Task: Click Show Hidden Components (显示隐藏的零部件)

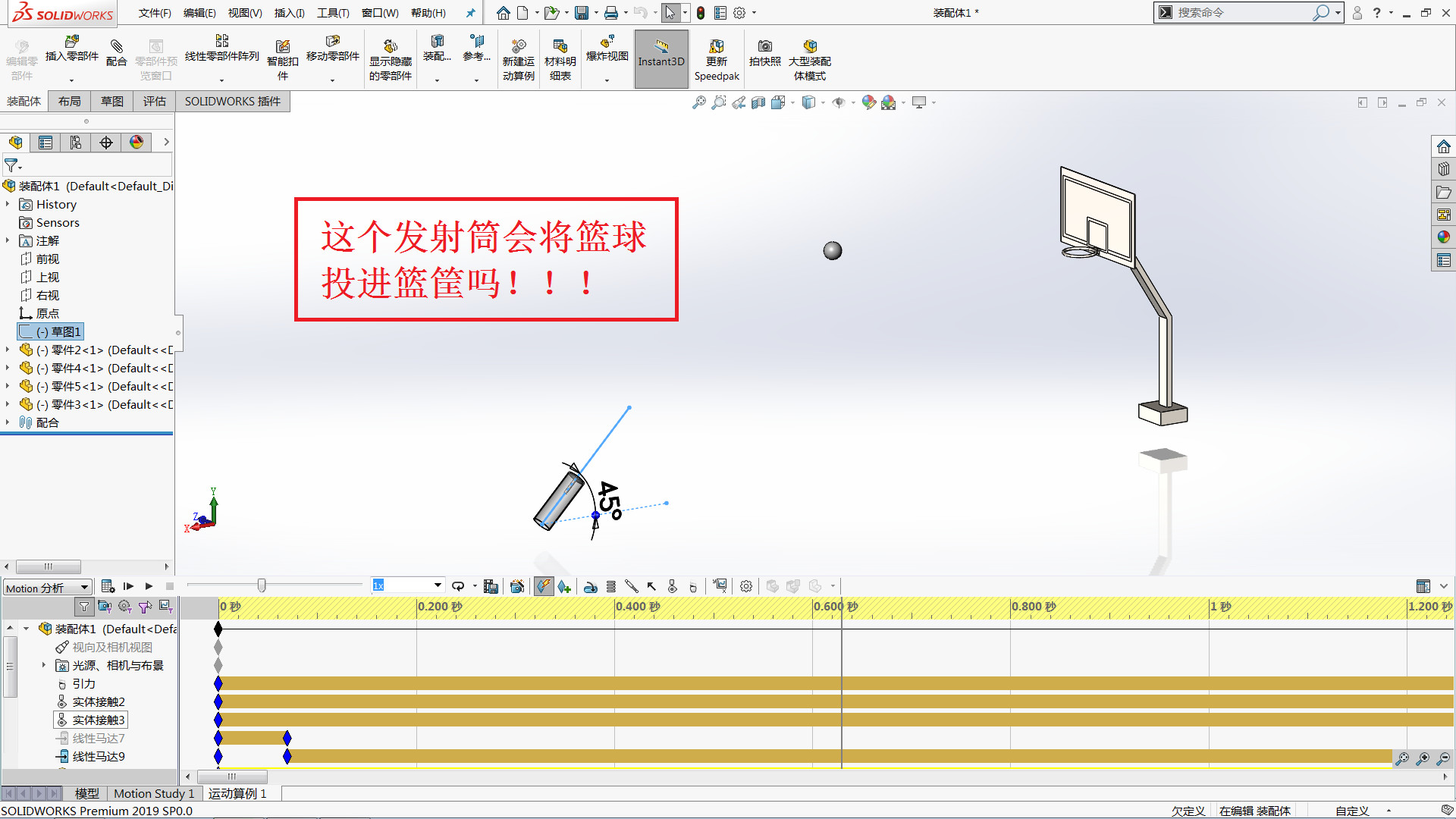Action: (x=390, y=59)
